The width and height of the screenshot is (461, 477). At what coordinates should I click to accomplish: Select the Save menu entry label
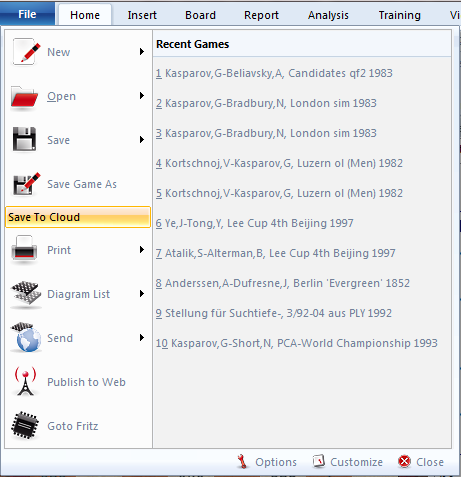58,140
